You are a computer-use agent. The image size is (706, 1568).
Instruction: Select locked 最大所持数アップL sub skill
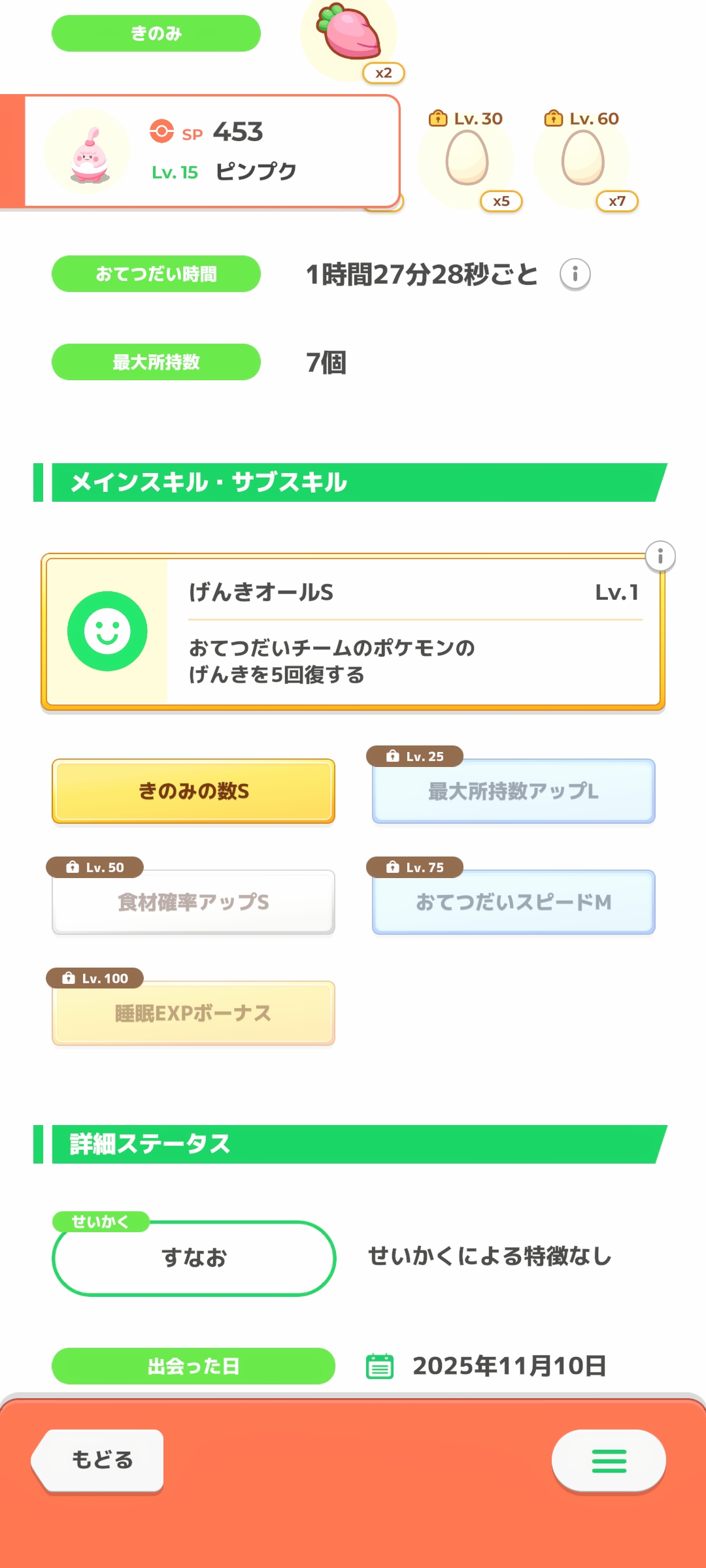point(513,791)
